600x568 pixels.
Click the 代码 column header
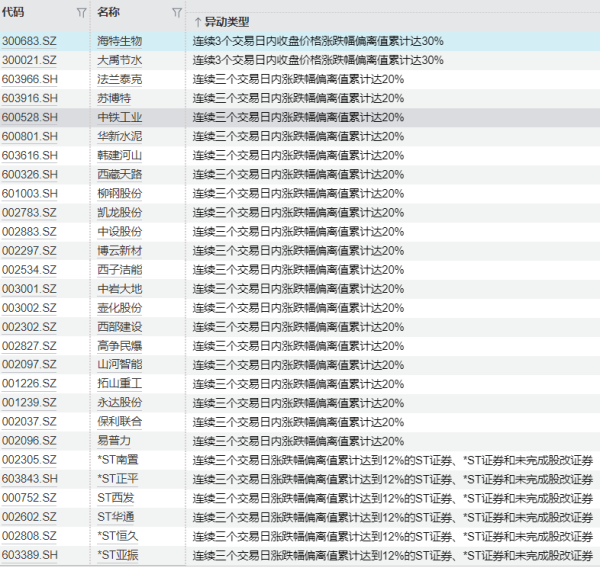click(14, 12)
